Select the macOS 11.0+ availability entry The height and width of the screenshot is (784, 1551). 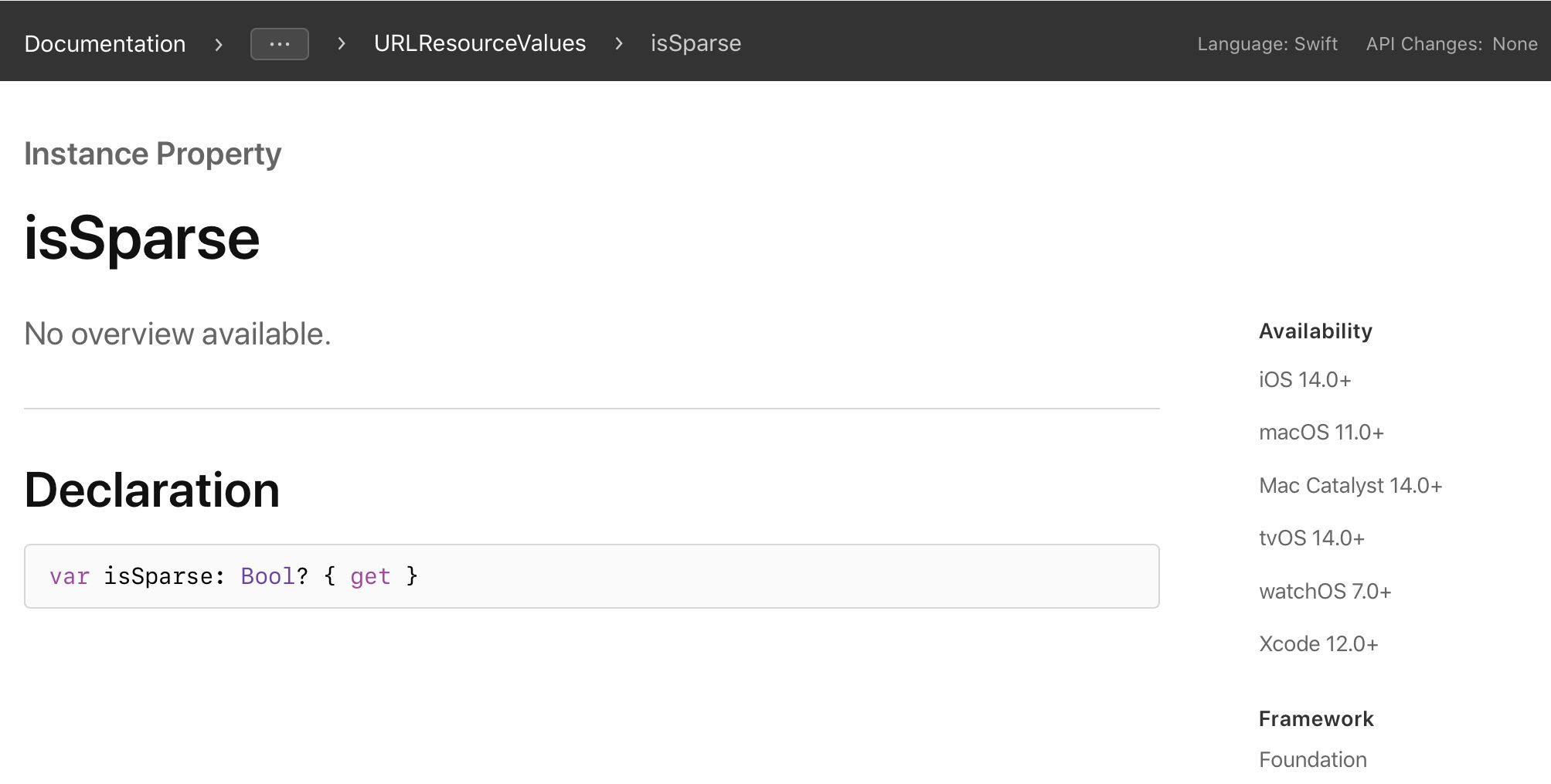coord(1321,433)
